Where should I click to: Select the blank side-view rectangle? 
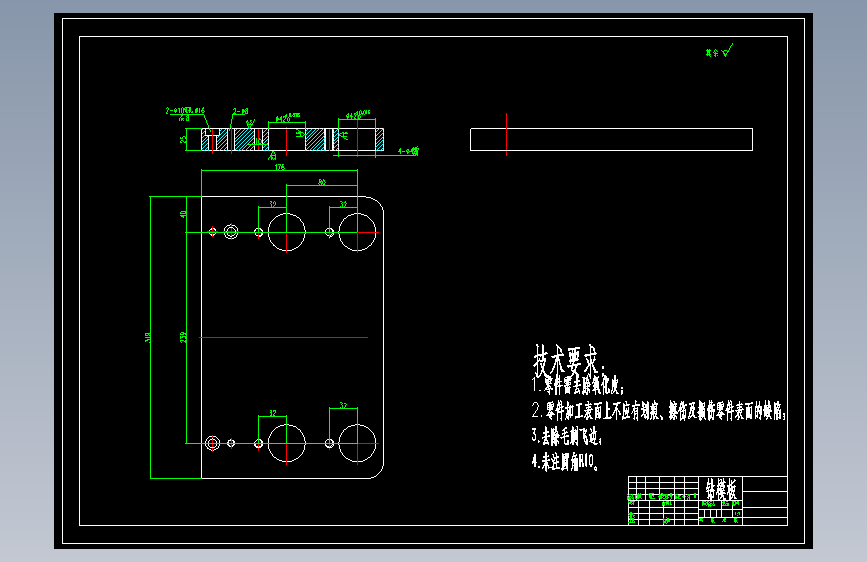tap(611, 139)
